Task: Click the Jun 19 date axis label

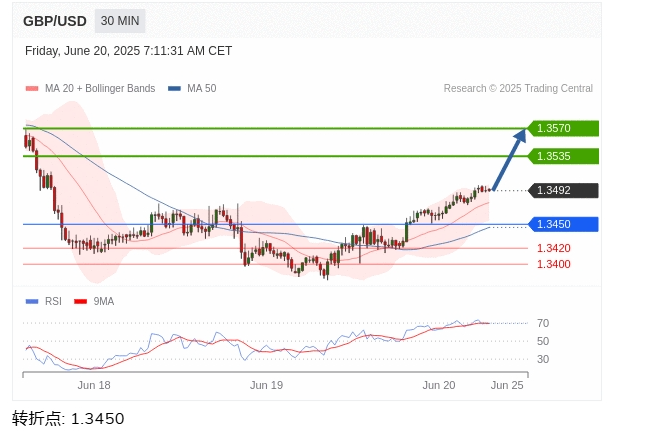Action: pyautogui.click(x=266, y=386)
